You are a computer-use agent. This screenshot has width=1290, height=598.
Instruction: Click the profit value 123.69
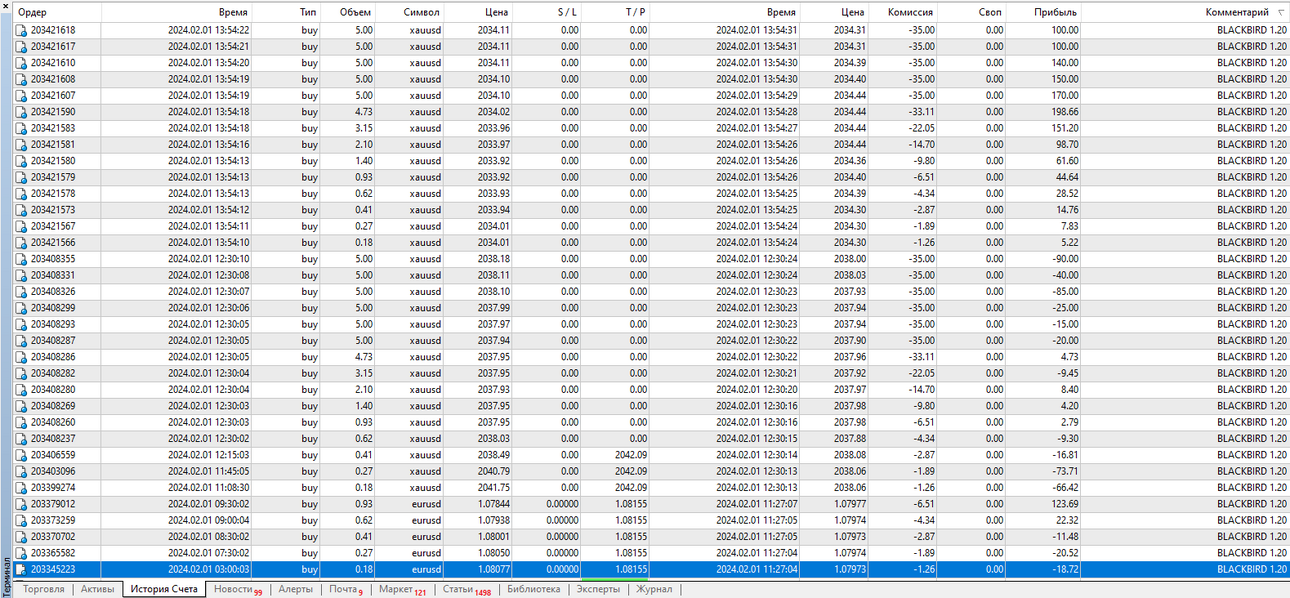coord(1063,503)
